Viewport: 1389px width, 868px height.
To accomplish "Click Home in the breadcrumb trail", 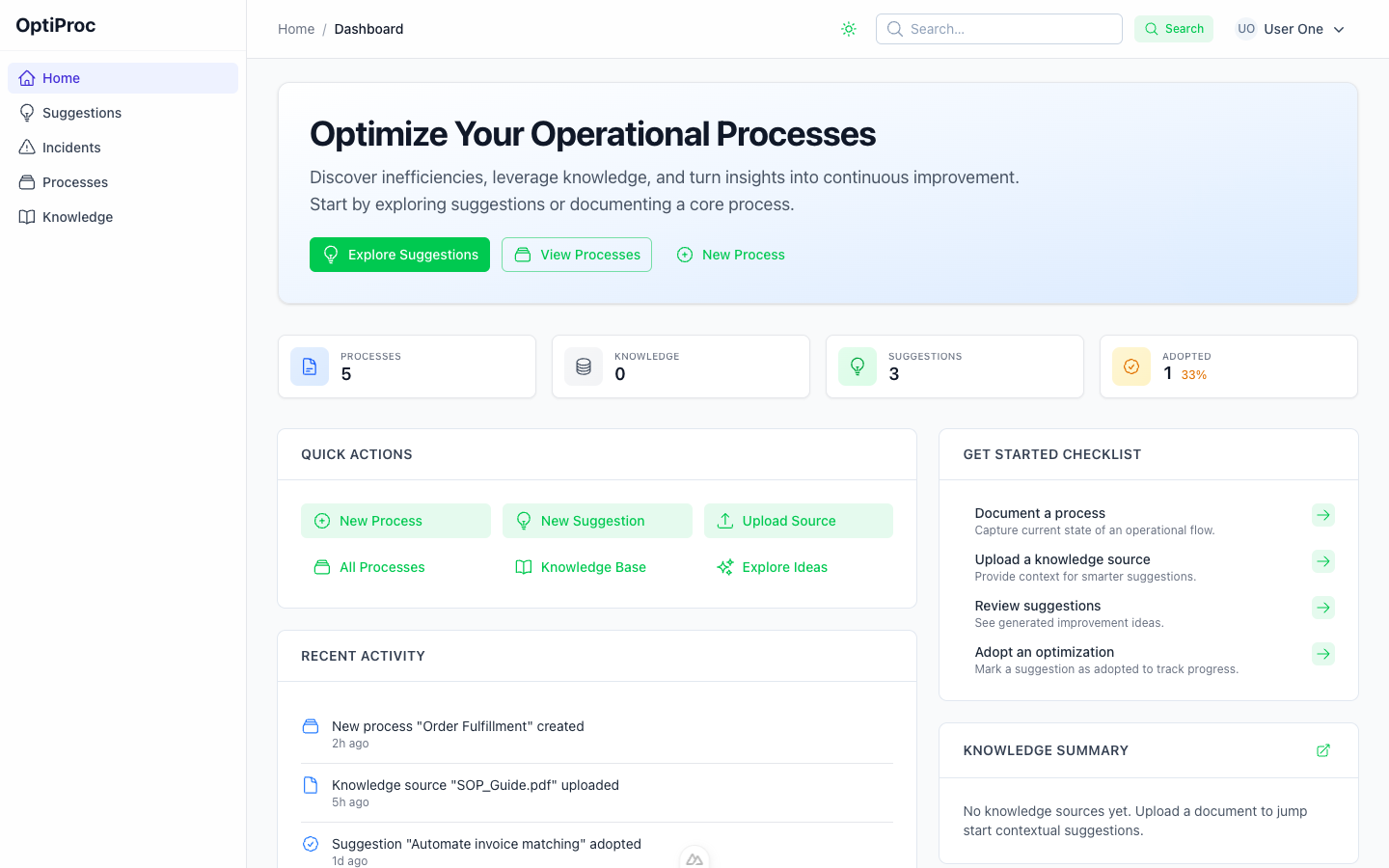I will [296, 29].
